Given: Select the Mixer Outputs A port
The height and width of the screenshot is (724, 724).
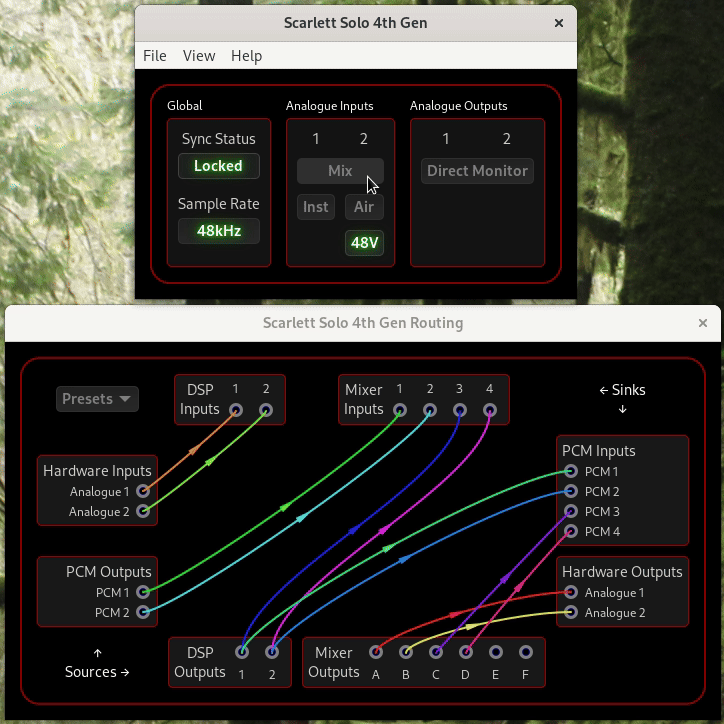Looking at the screenshot, I should tap(376, 652).
